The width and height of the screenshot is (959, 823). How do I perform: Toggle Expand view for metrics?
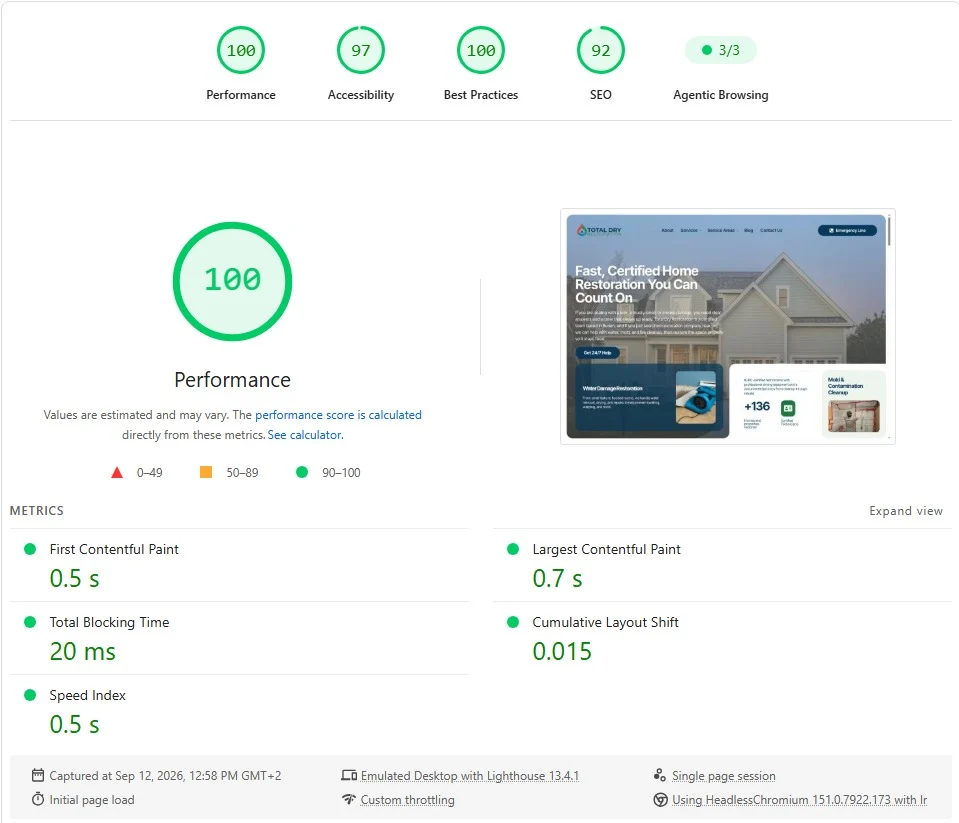pyautogui.click(x=906, y=511)
